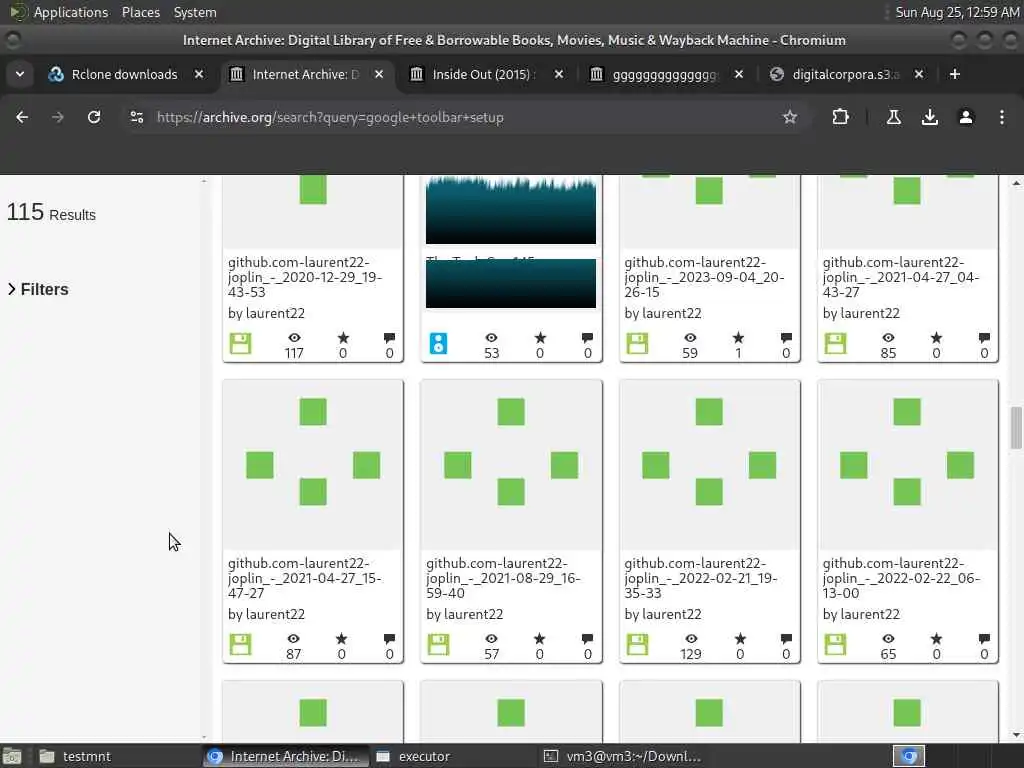
Task: Click favorites star on 2021-08-29 joplin card
Action: pos(539,639)
